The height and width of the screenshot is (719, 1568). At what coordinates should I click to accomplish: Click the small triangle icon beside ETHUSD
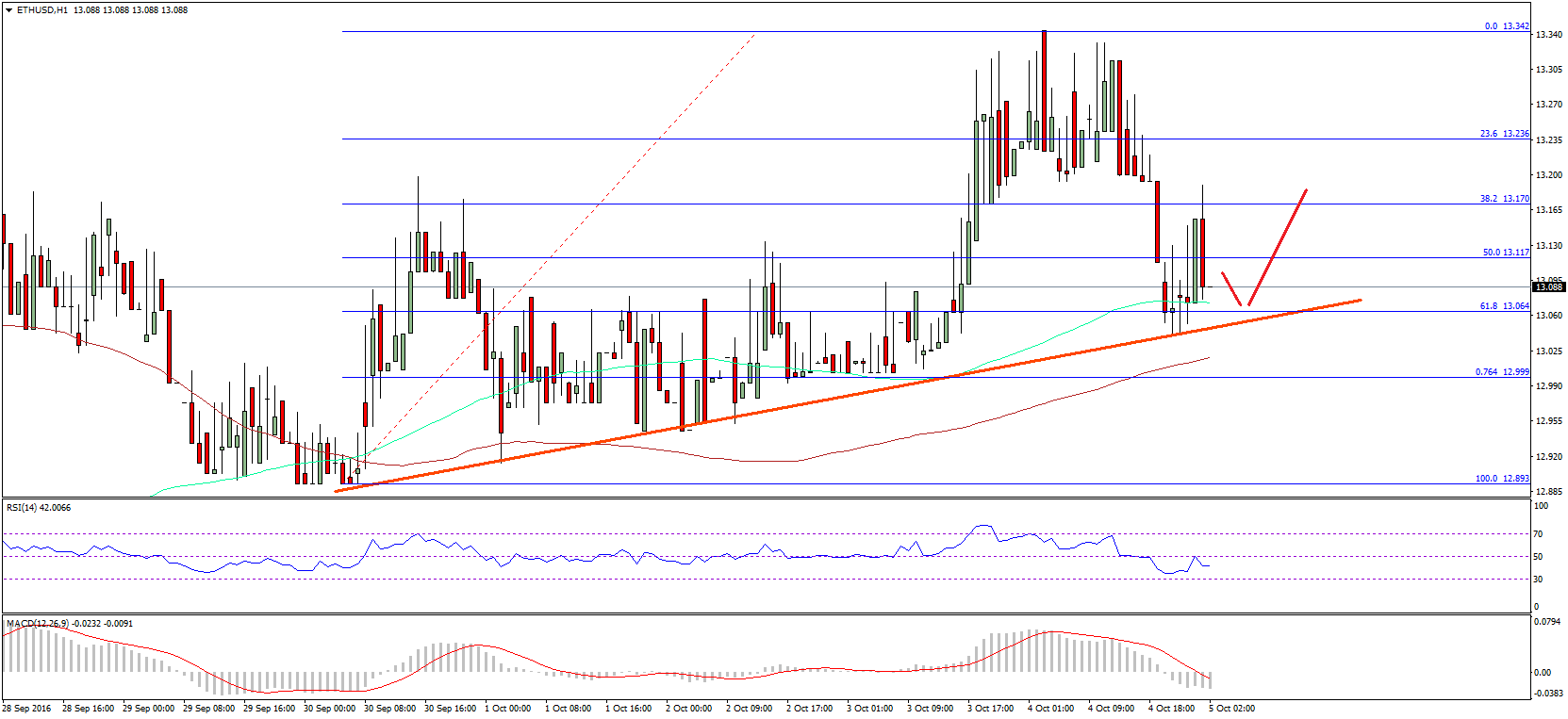9,10
